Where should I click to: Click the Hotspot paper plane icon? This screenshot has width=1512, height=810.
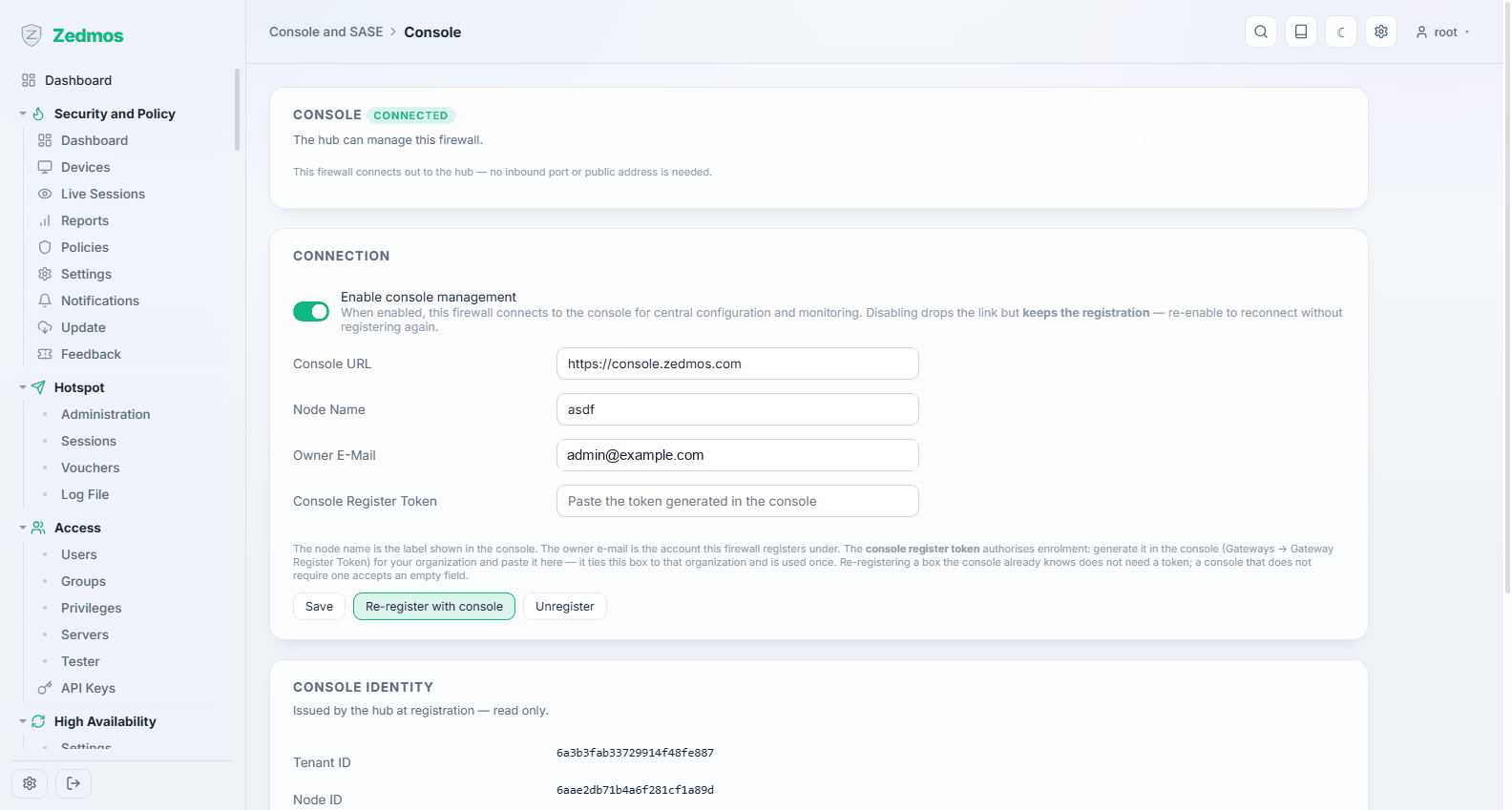38,387
